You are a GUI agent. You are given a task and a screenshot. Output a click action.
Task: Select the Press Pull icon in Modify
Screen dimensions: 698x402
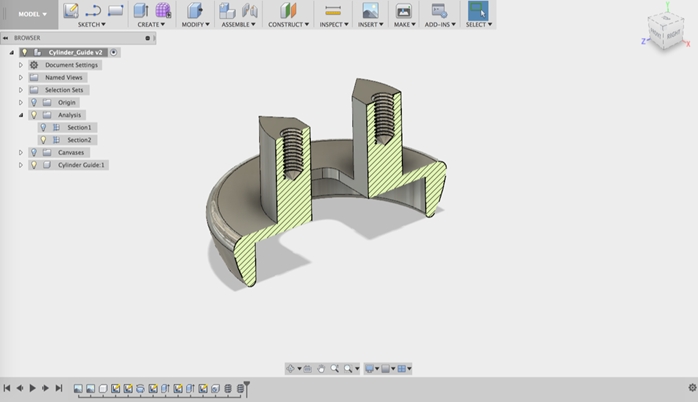(x=195, y=10)
